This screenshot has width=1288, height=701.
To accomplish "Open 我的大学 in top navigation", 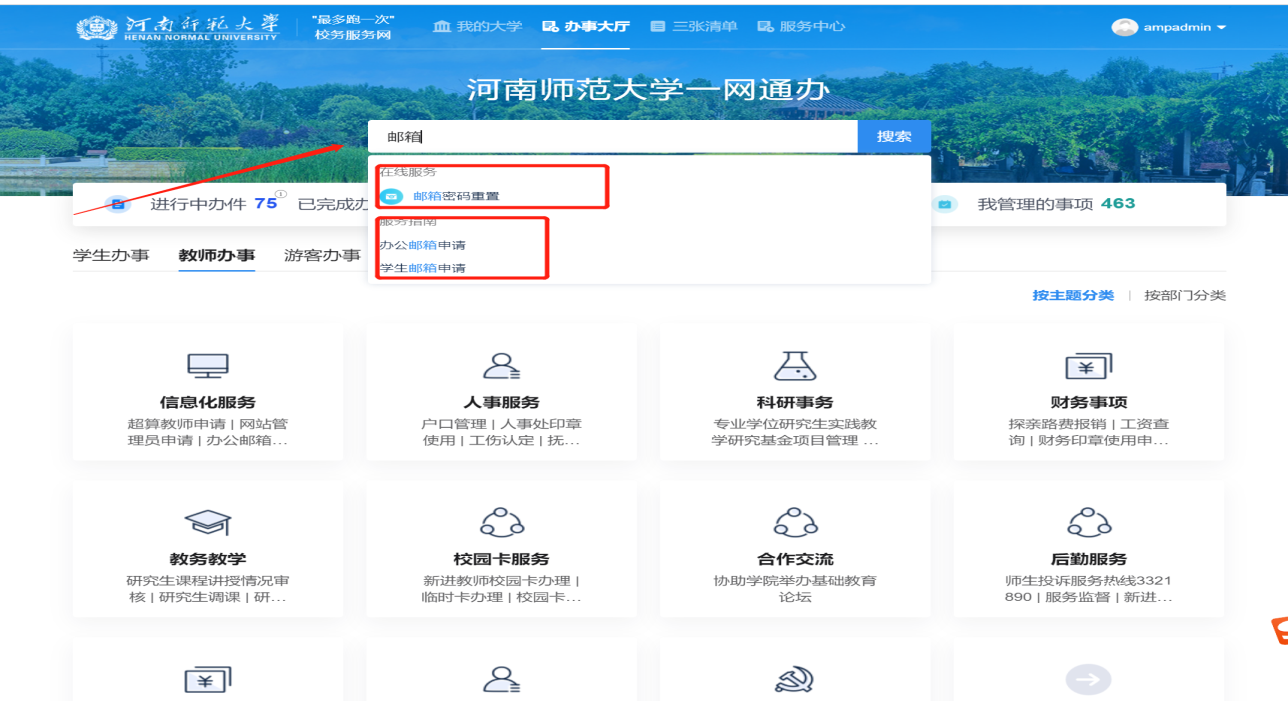I will (x=478, y=26).
